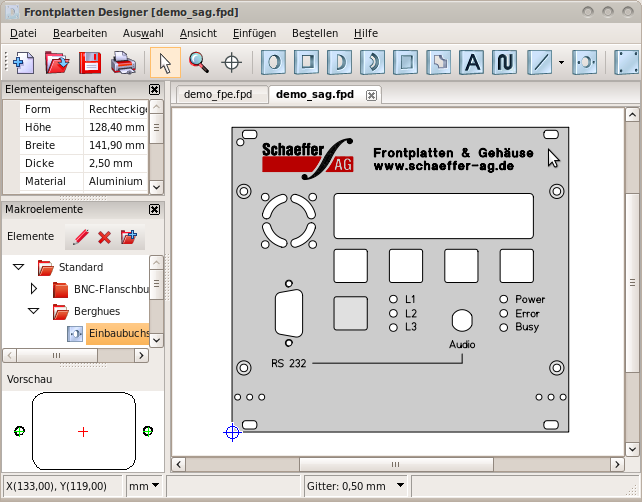
Task: Collapse the Standard folder in tree
Action: click(x=19, y=267)
